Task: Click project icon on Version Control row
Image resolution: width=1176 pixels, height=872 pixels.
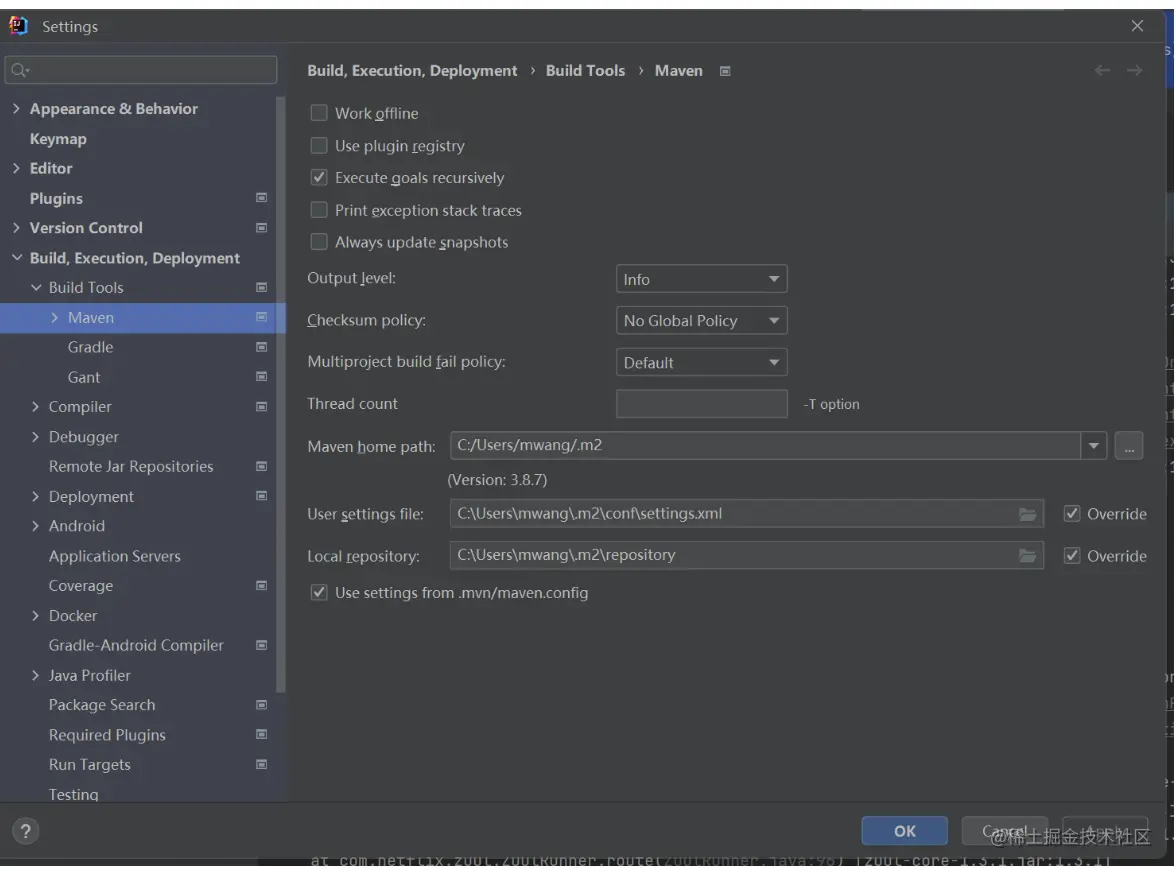Action: [x=261, y=228]
